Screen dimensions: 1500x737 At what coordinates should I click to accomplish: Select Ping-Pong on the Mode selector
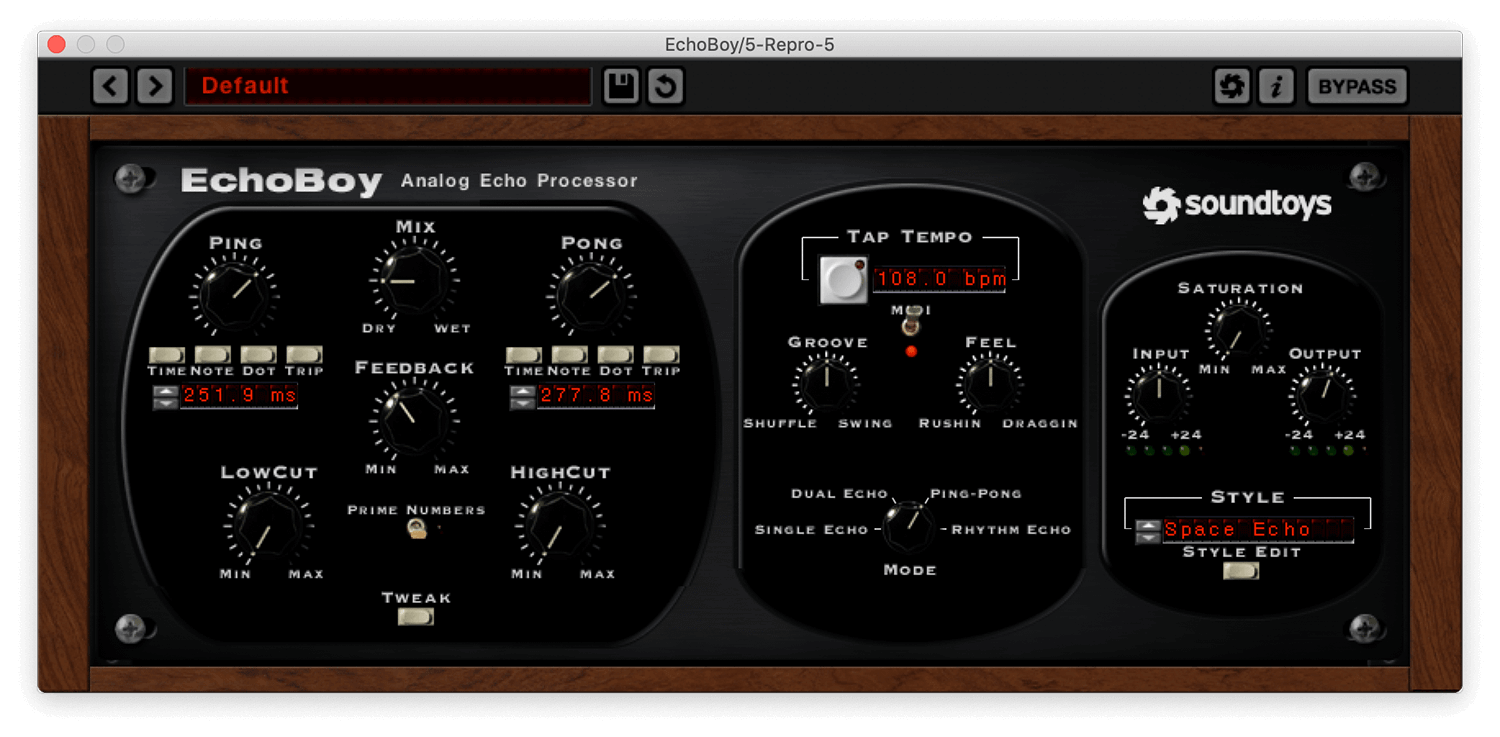point(975,494)
